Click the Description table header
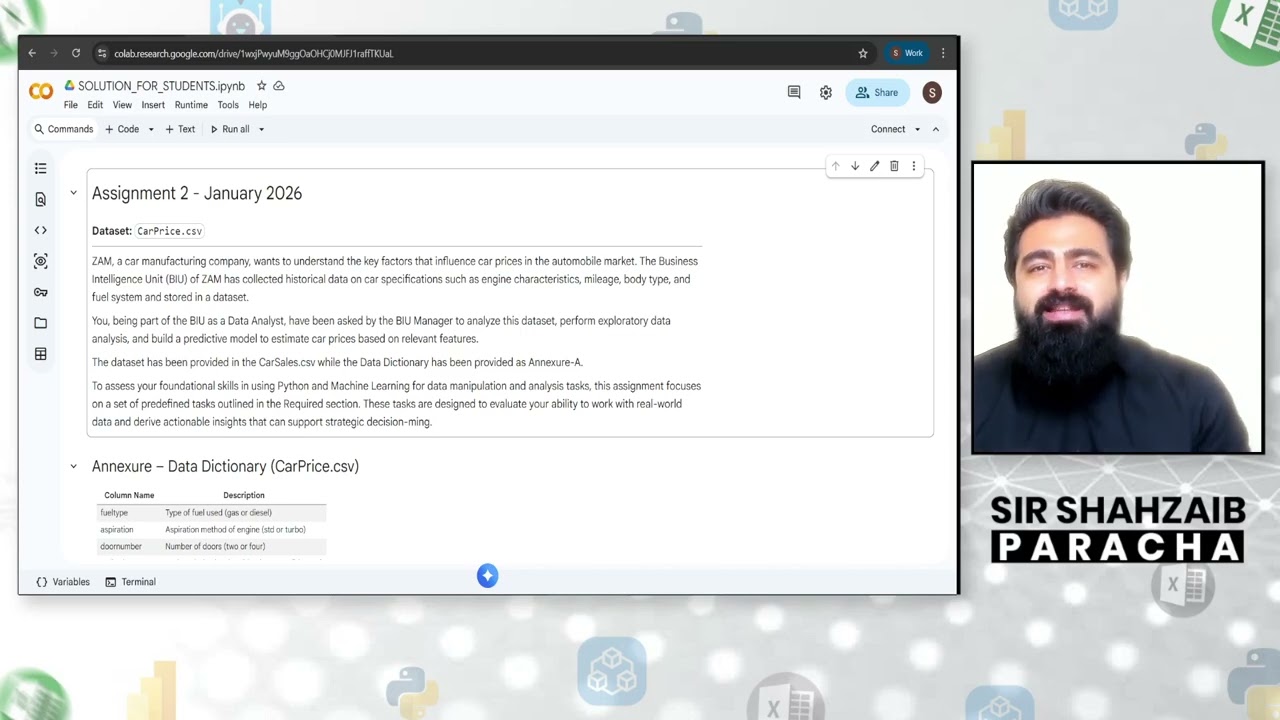This screenshot has height=720, width=1280. [244, 495]
